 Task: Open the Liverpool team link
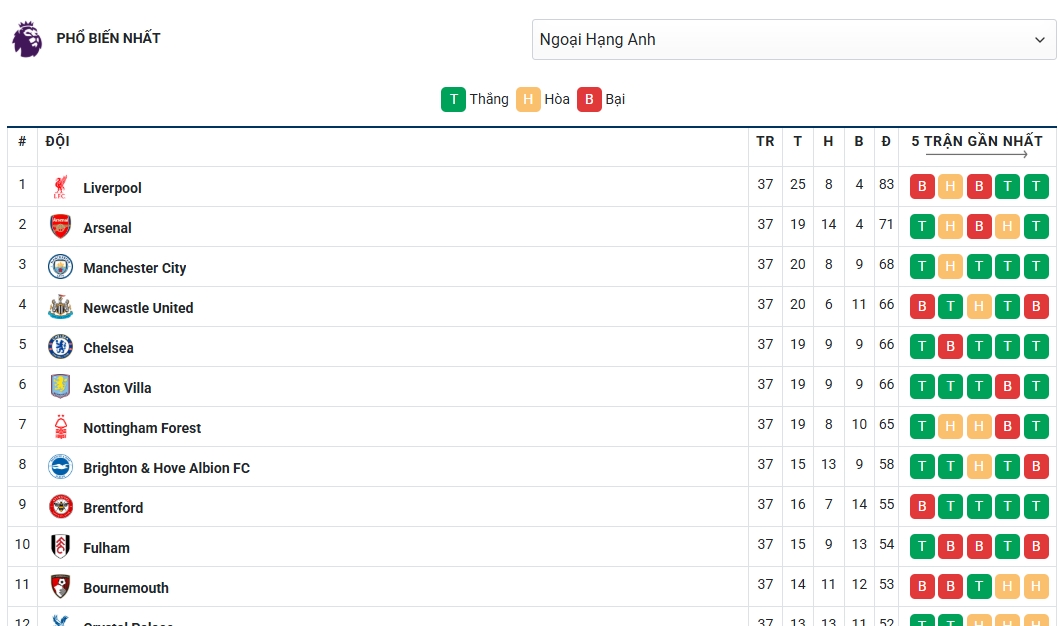112,188
